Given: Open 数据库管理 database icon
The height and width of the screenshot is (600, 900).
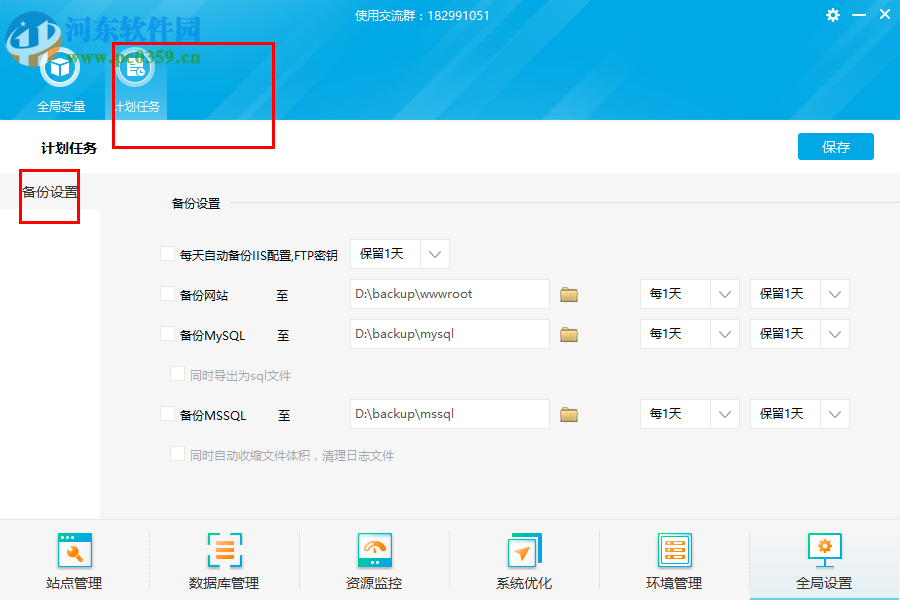Looking at the screenshot, I should 224,550.
